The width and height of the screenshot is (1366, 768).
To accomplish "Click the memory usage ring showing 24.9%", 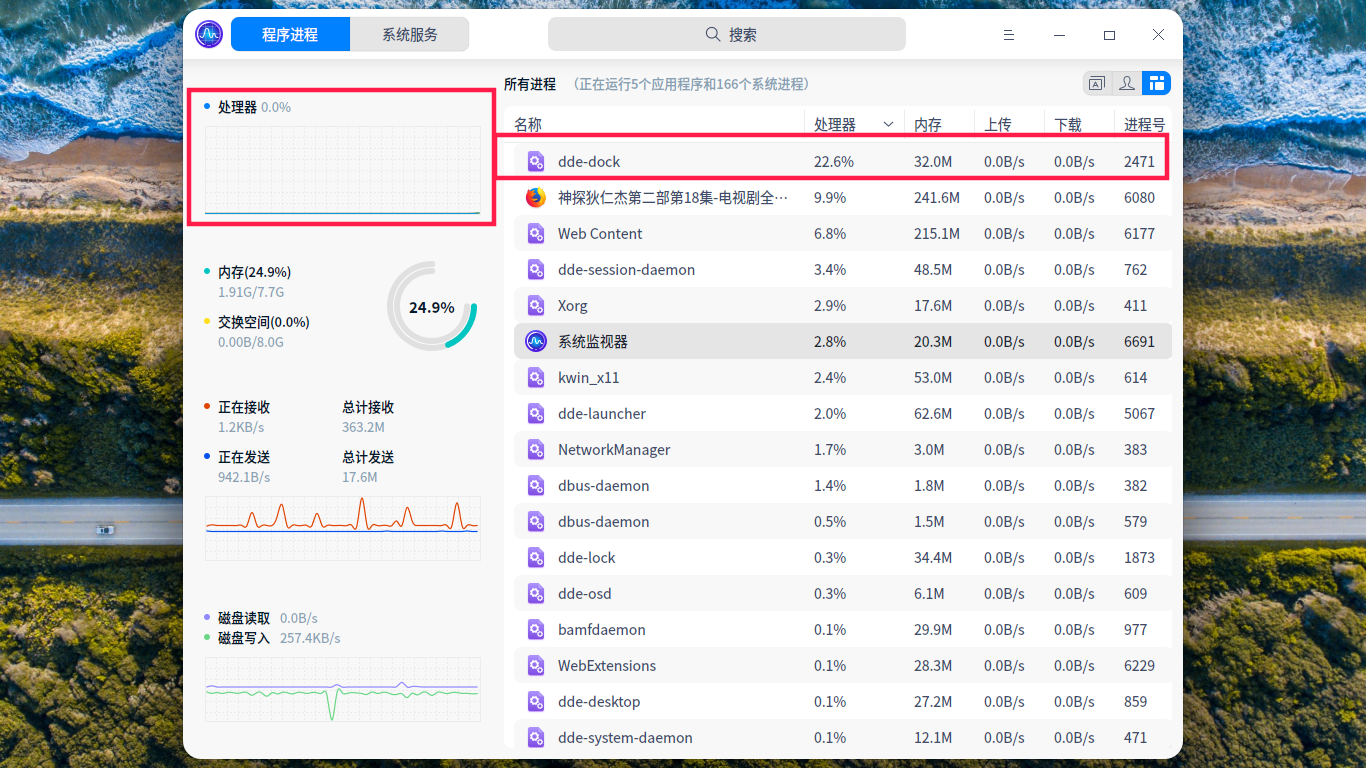I will [x=431, y=308].
